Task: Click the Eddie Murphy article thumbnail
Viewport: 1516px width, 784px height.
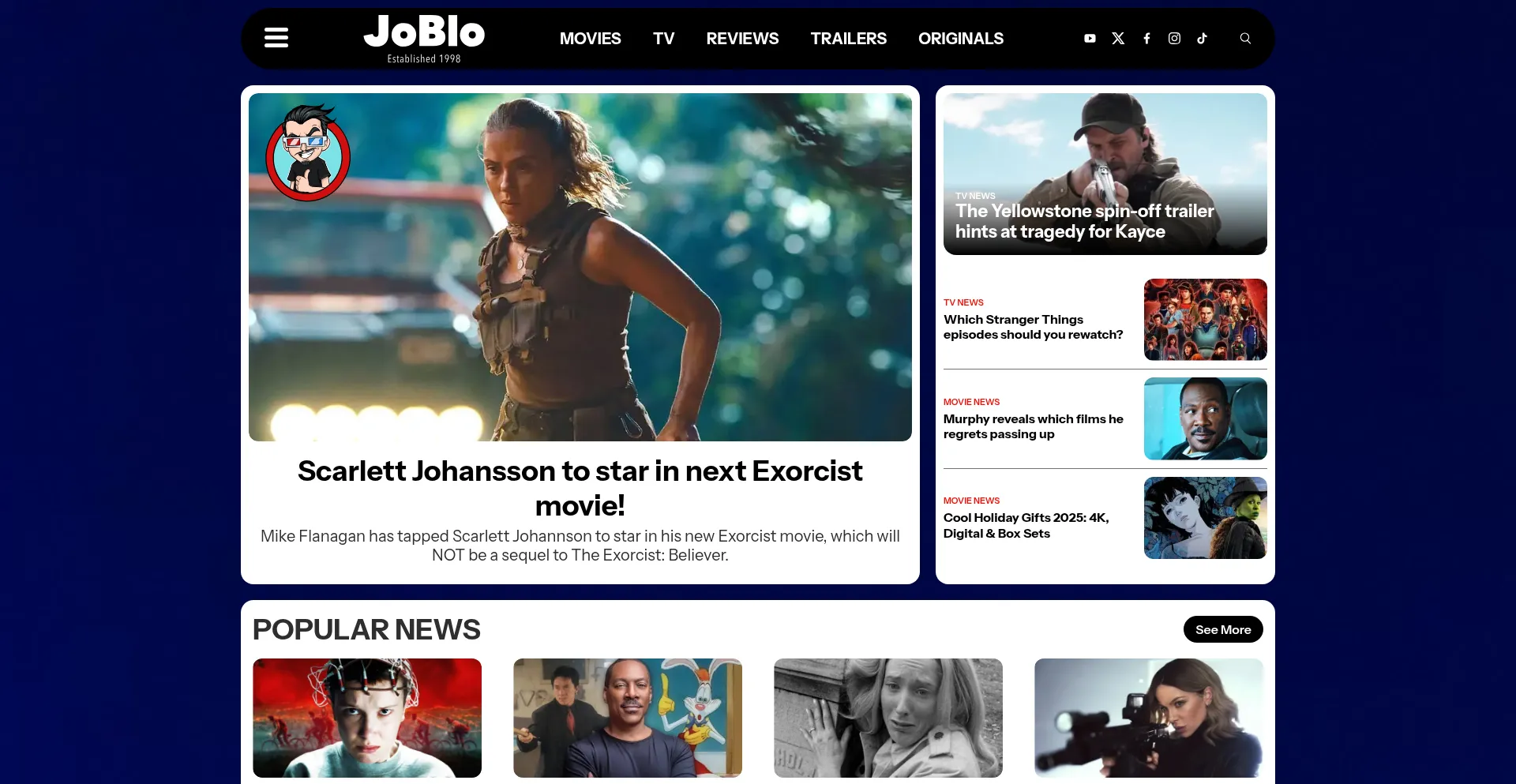Action: tap(1205, 418)
